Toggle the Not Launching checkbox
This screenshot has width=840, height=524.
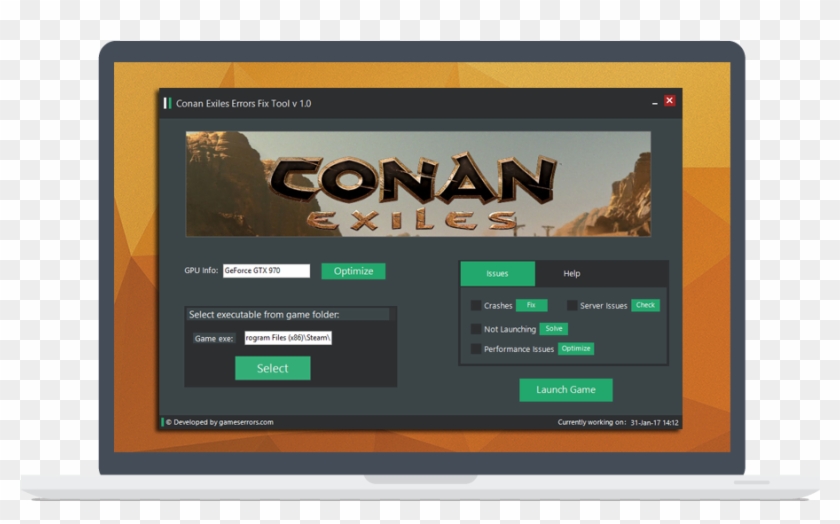[475, 329]
